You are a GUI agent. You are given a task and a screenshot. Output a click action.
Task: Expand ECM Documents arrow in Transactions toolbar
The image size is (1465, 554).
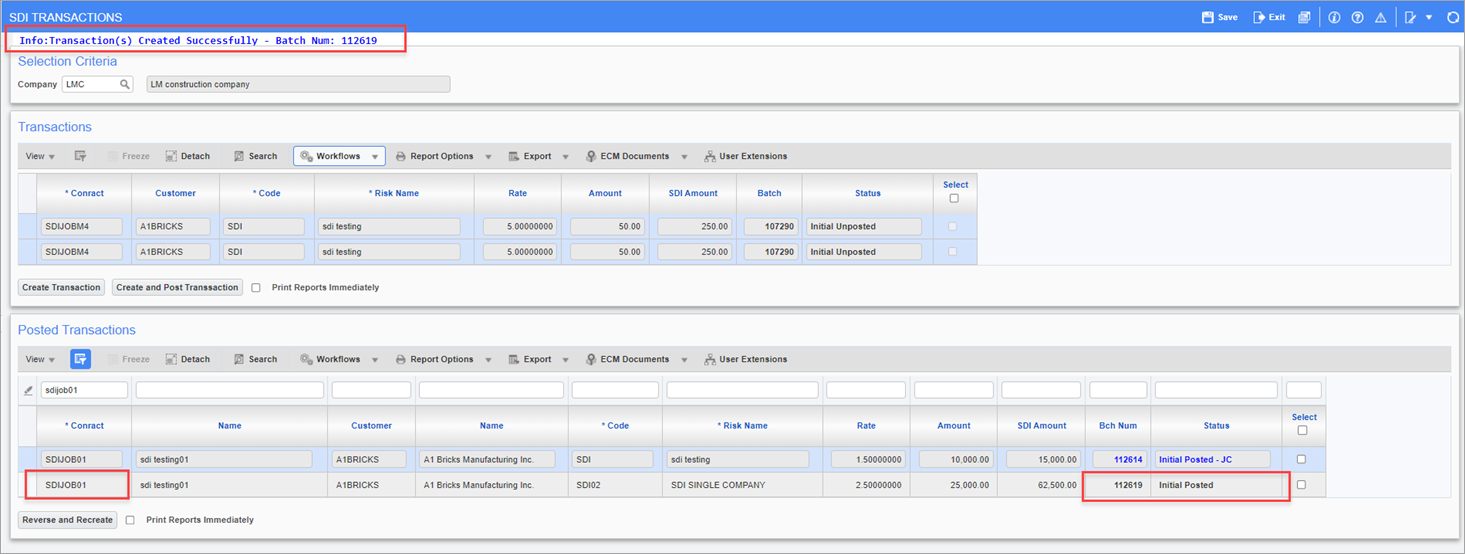pos(684,157)
